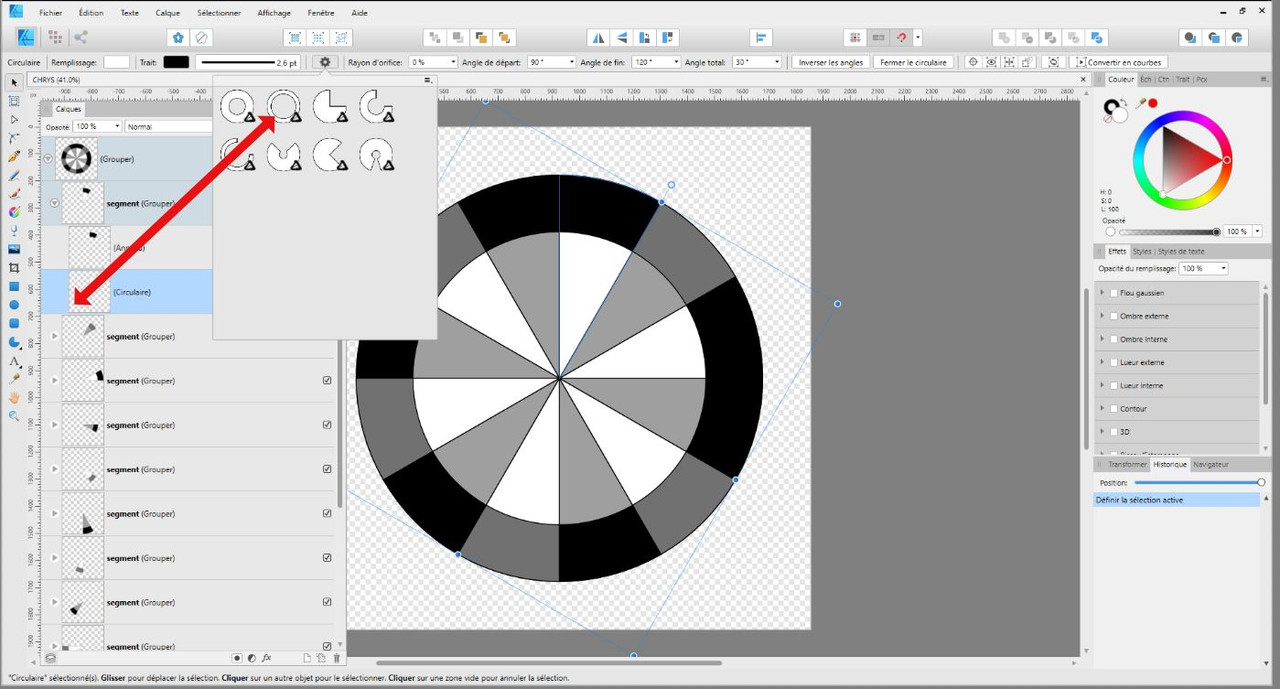This screenshot has width=1280, height=689.
Task: Choose the three-quarter pie preset
Action: (330, 106)
